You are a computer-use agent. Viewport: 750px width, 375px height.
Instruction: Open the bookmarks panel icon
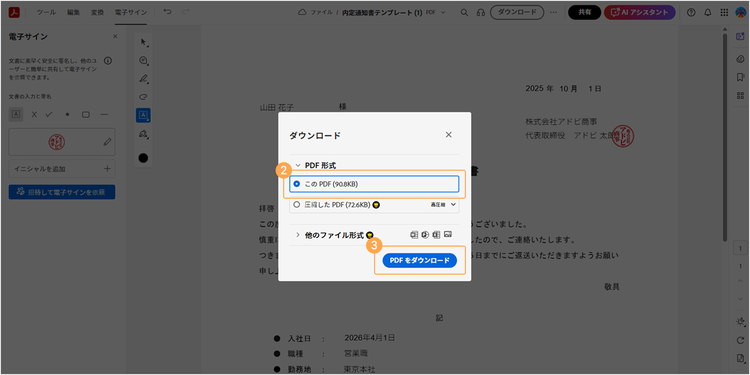740,77
